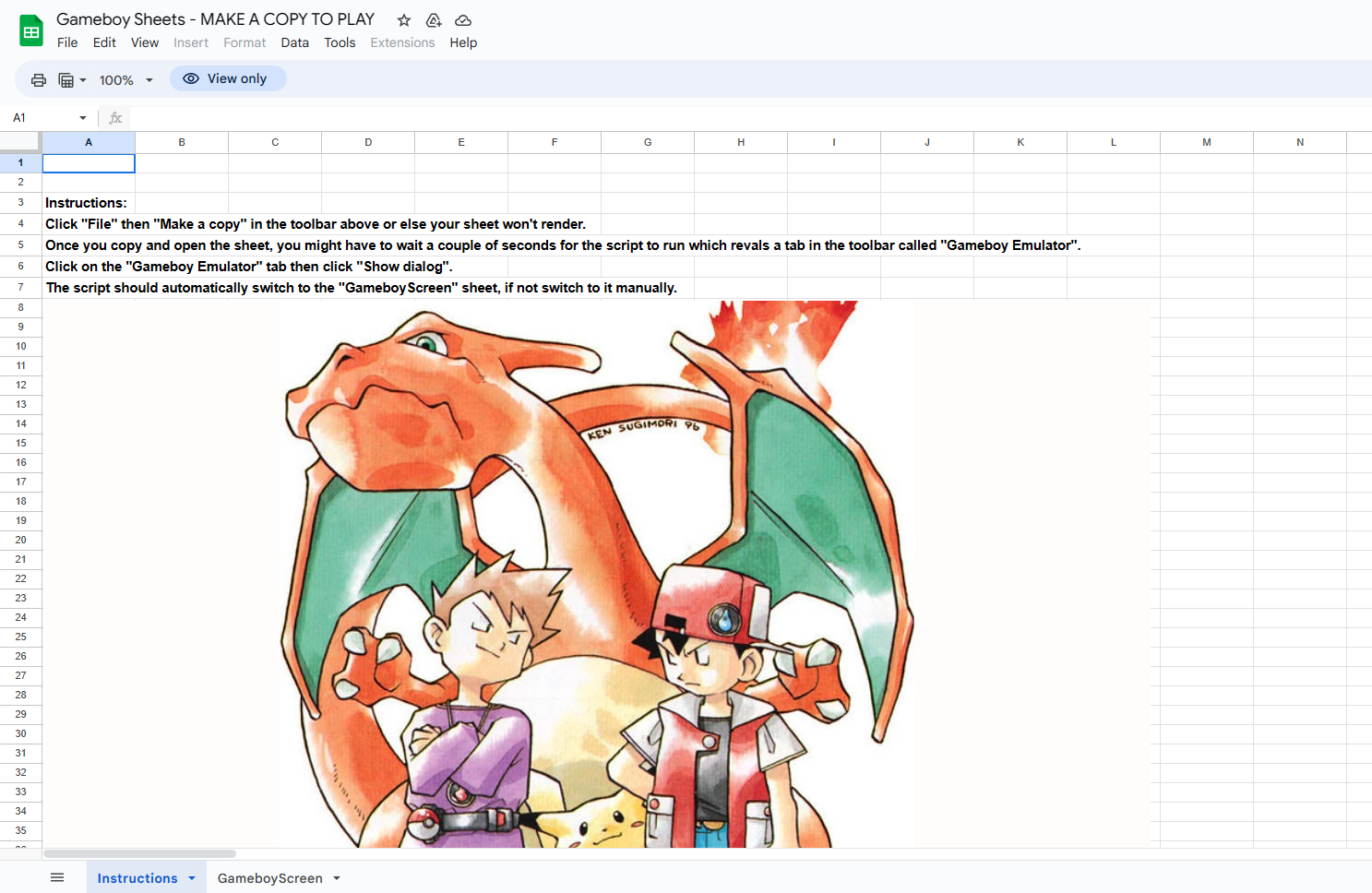Viewport: 1372px width, 893px height.
Task: Click the "script should automatically switch" row
Action: pos(361,288)
